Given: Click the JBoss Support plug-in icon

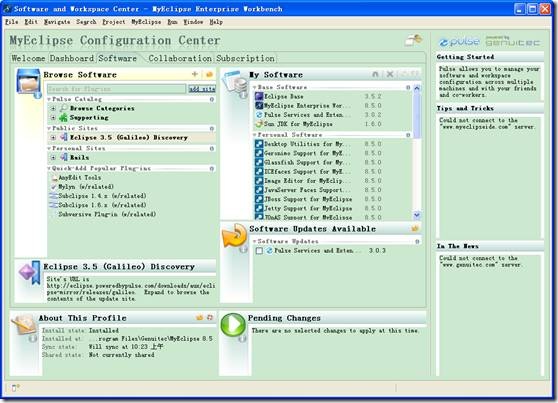Looking at the screenshot, I should pos(259,199).
